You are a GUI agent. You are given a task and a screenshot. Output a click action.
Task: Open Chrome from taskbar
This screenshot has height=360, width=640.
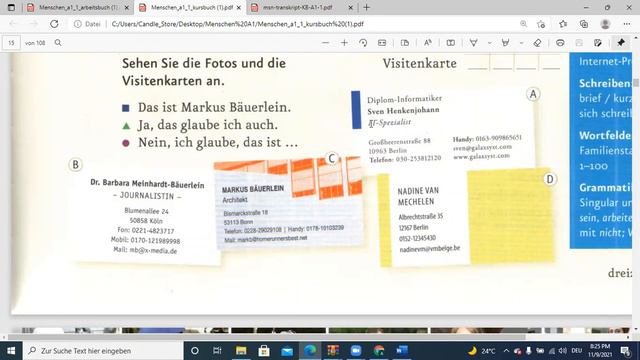click(x=379, y=351)
